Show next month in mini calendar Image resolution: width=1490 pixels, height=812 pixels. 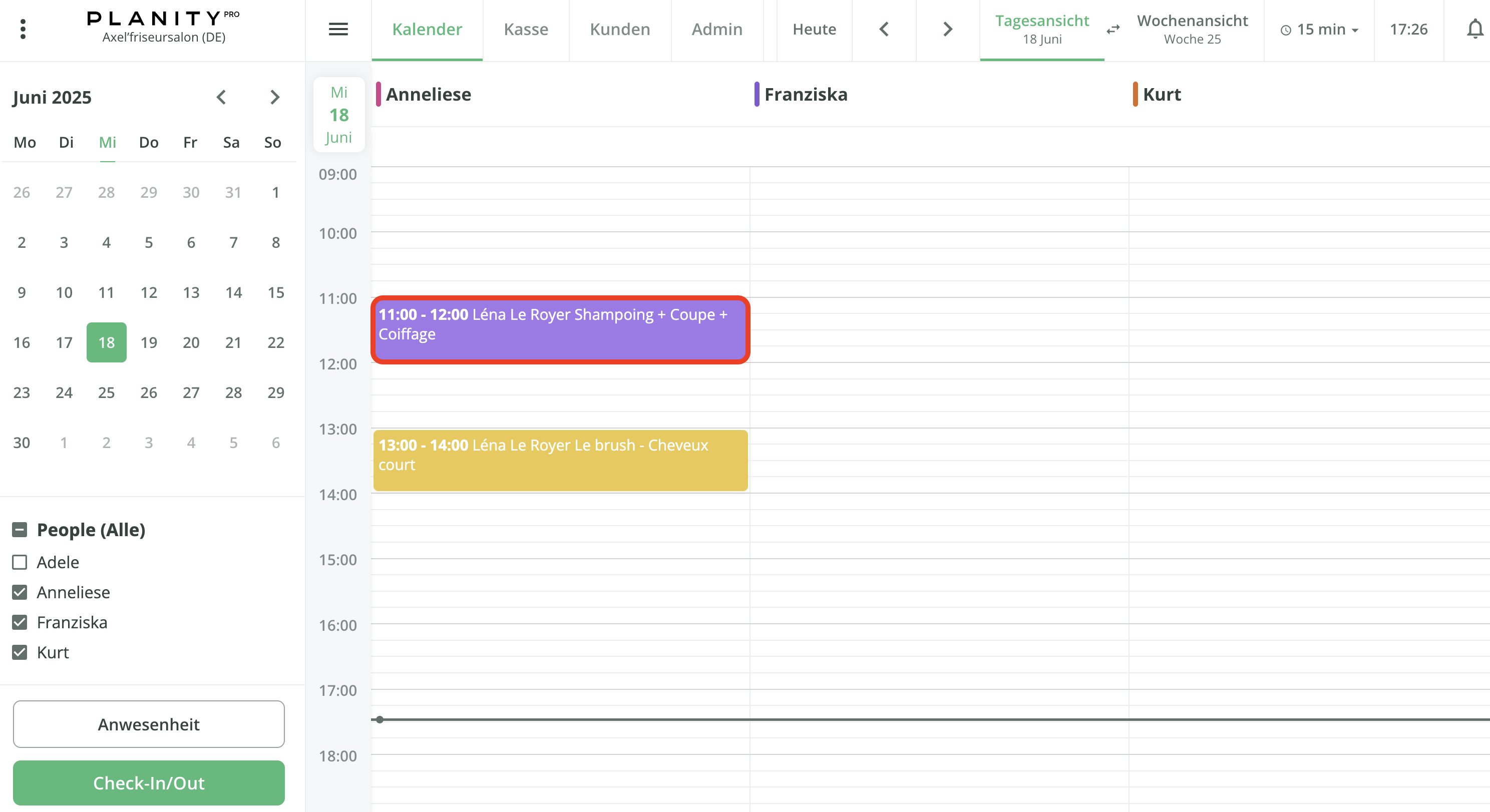(x=275, y=97)
